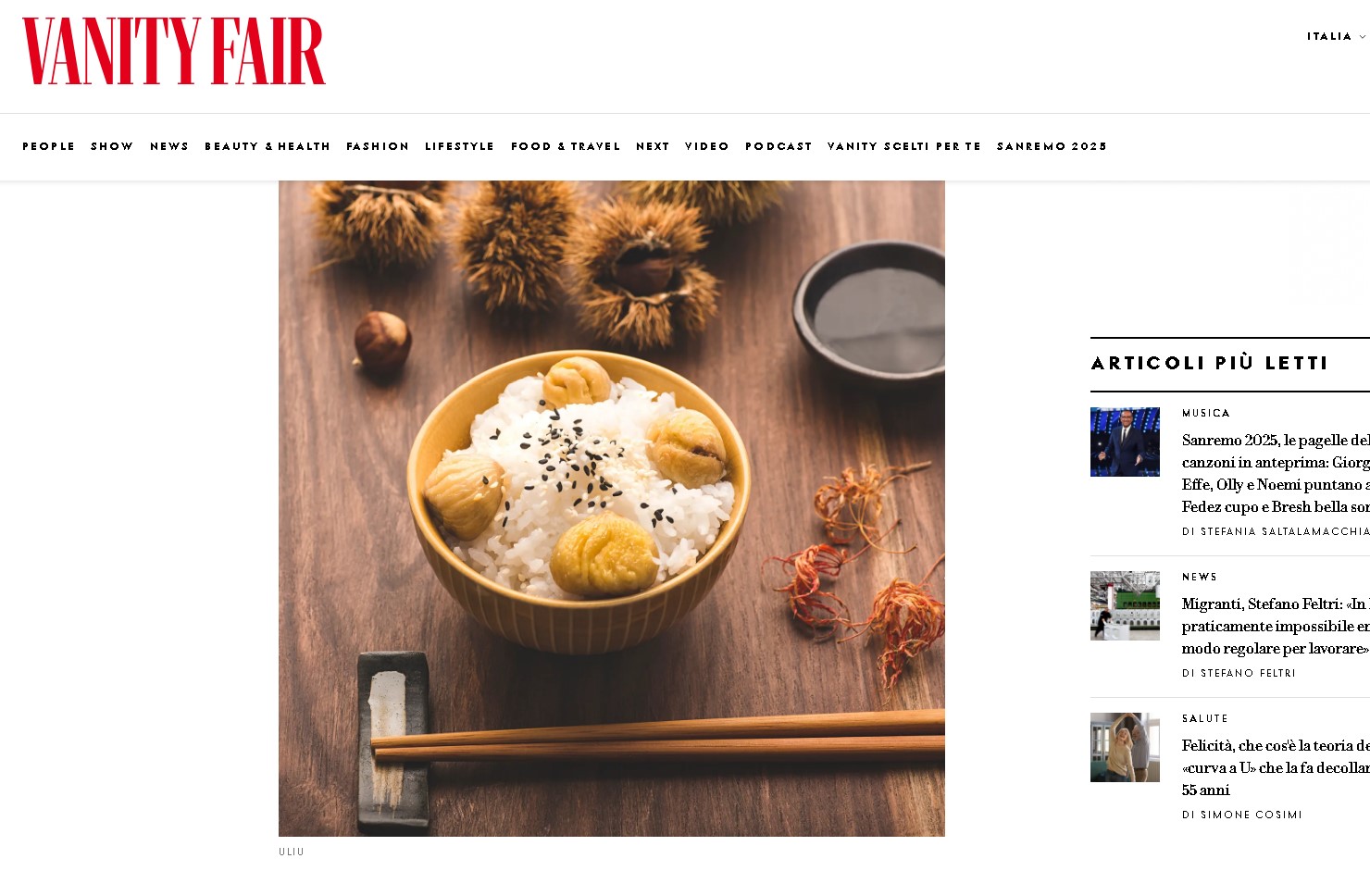Open the chestnut rice bowl image
The height and width of the screenshot is (896, 1370).
click(612, 508)
